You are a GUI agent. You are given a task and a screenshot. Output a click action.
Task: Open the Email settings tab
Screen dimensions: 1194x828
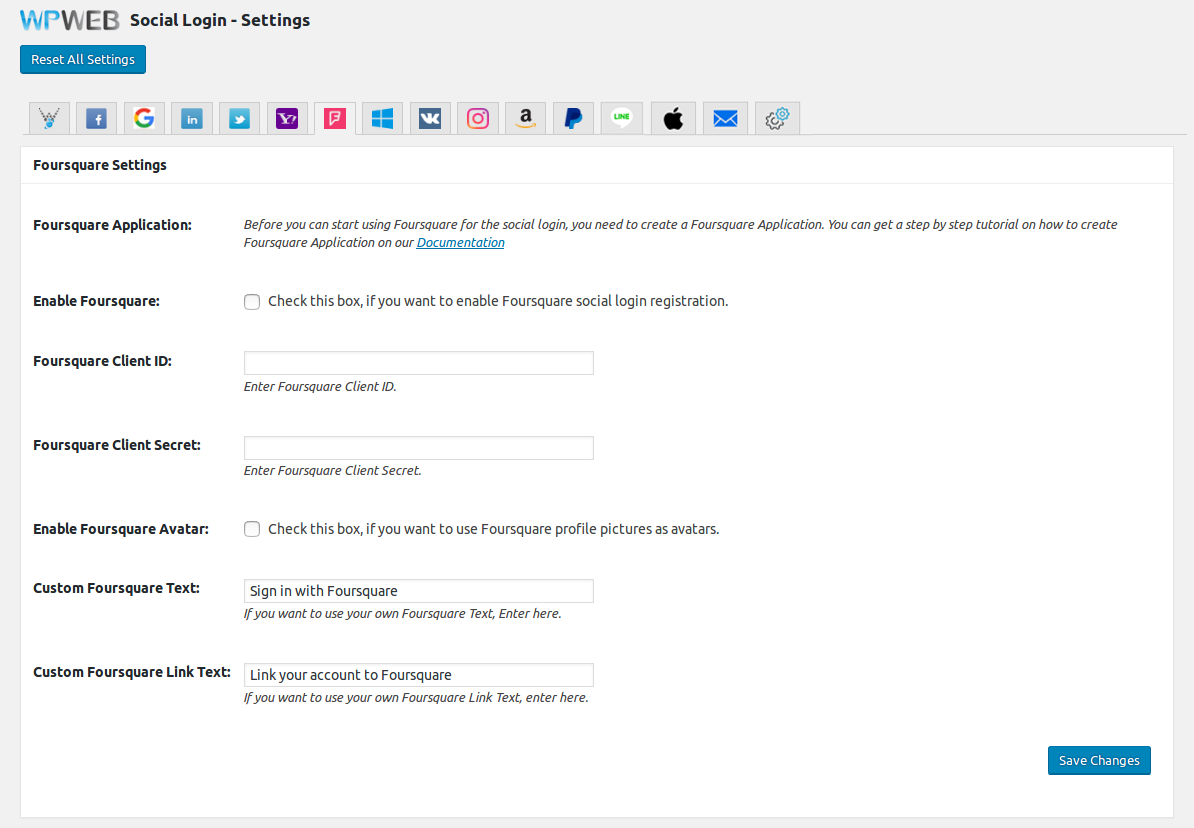725,119
